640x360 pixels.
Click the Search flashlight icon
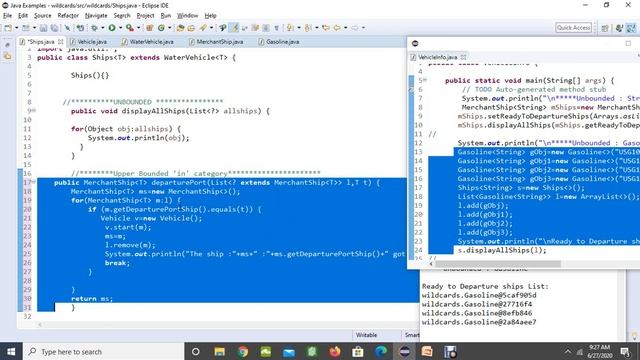(202, 28)
